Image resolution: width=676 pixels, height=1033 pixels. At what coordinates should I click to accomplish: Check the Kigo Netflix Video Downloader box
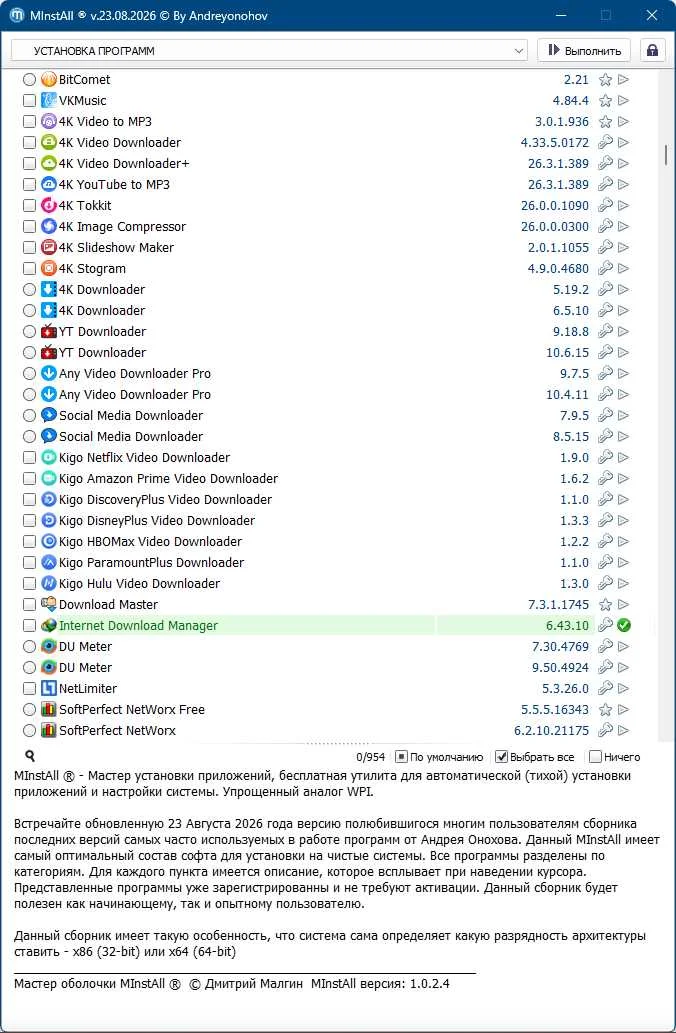click(29, 457)
